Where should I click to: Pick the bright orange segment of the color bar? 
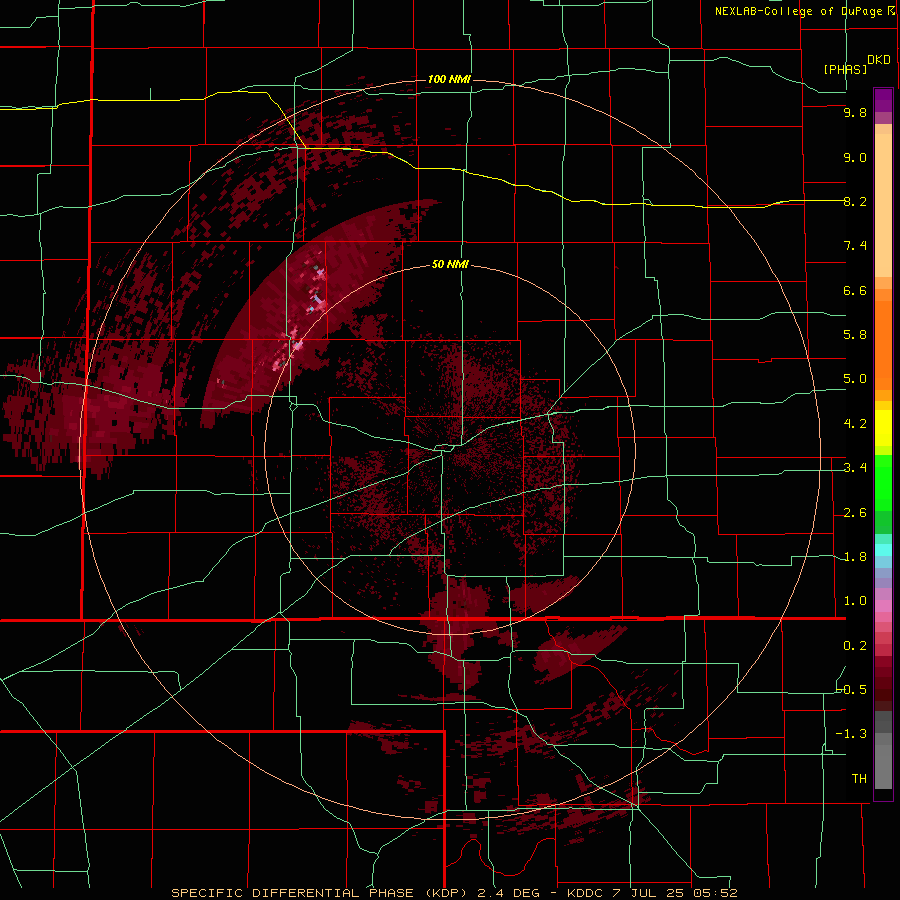[883, 345]
